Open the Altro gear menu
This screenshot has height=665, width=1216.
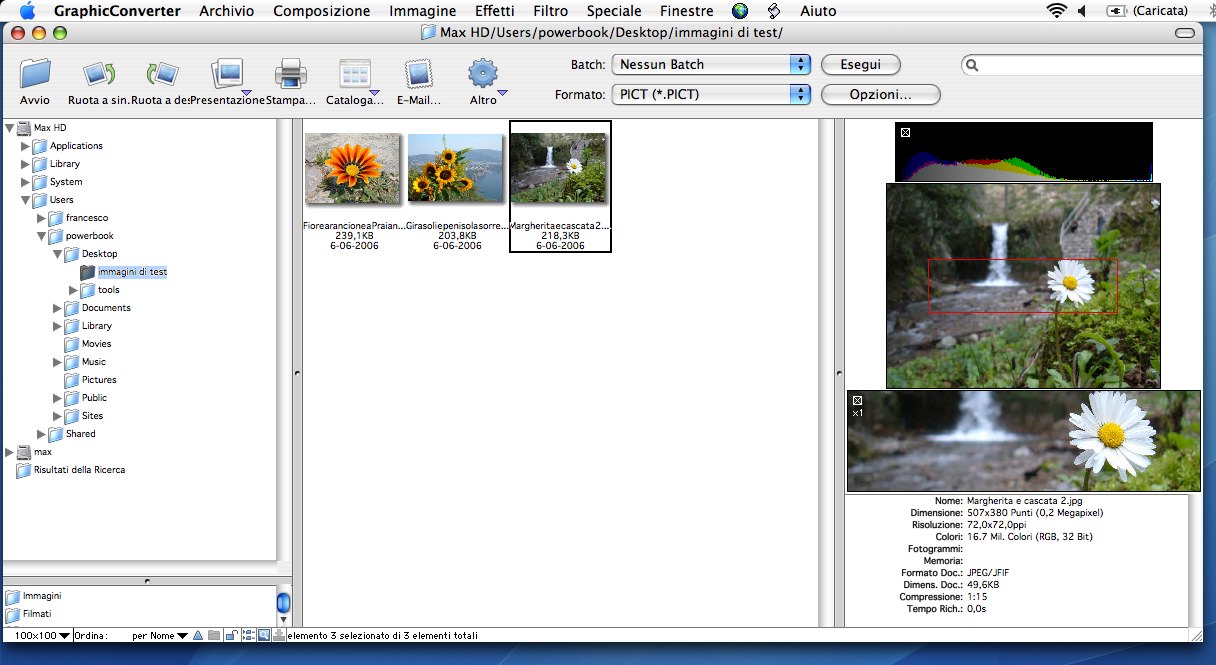(x=483, y=75)
